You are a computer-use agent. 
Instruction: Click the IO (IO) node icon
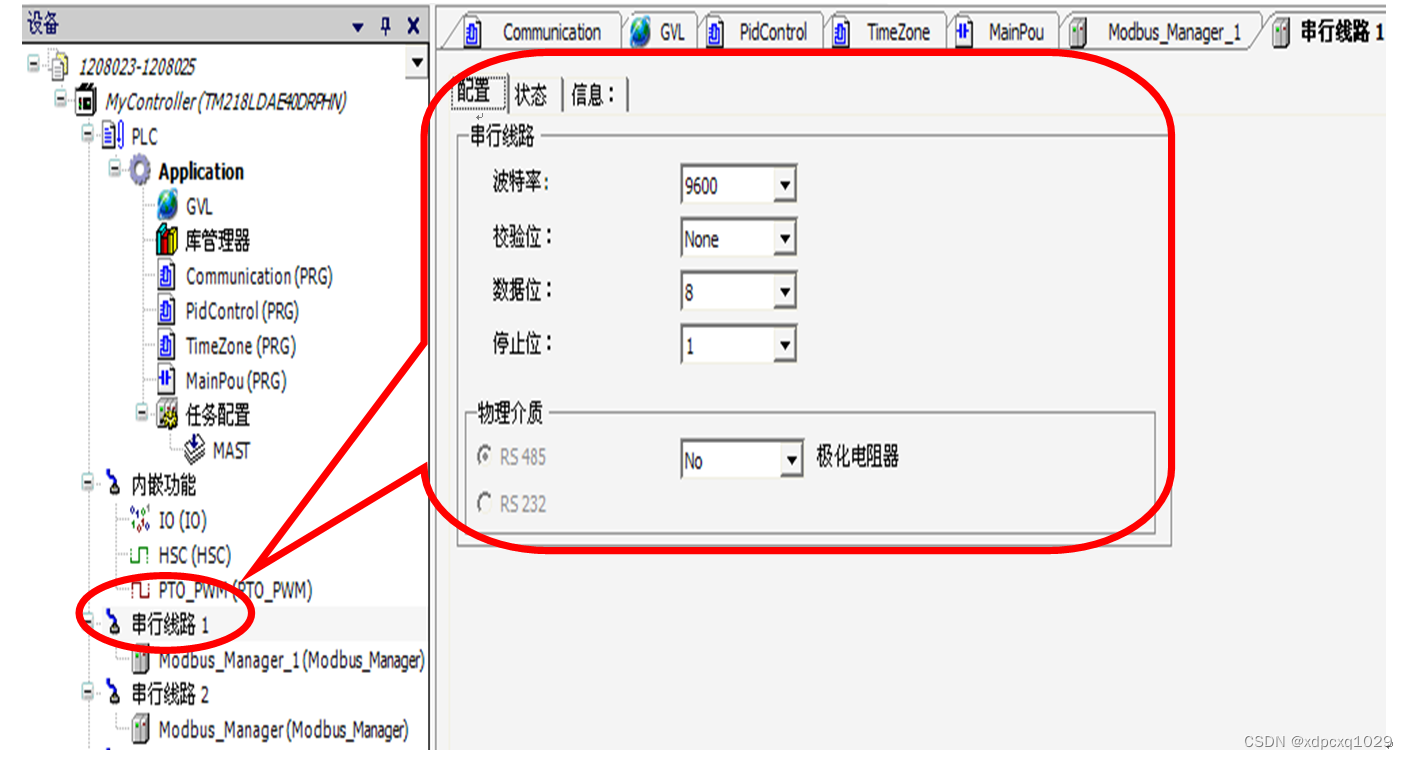coord(140,520)
